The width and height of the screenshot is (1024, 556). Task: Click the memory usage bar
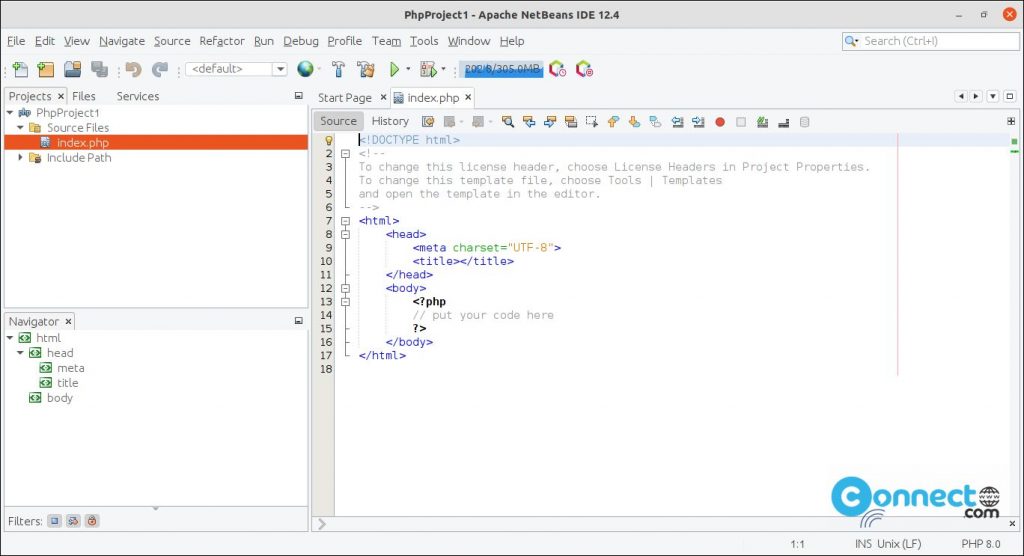click(501, 69)
